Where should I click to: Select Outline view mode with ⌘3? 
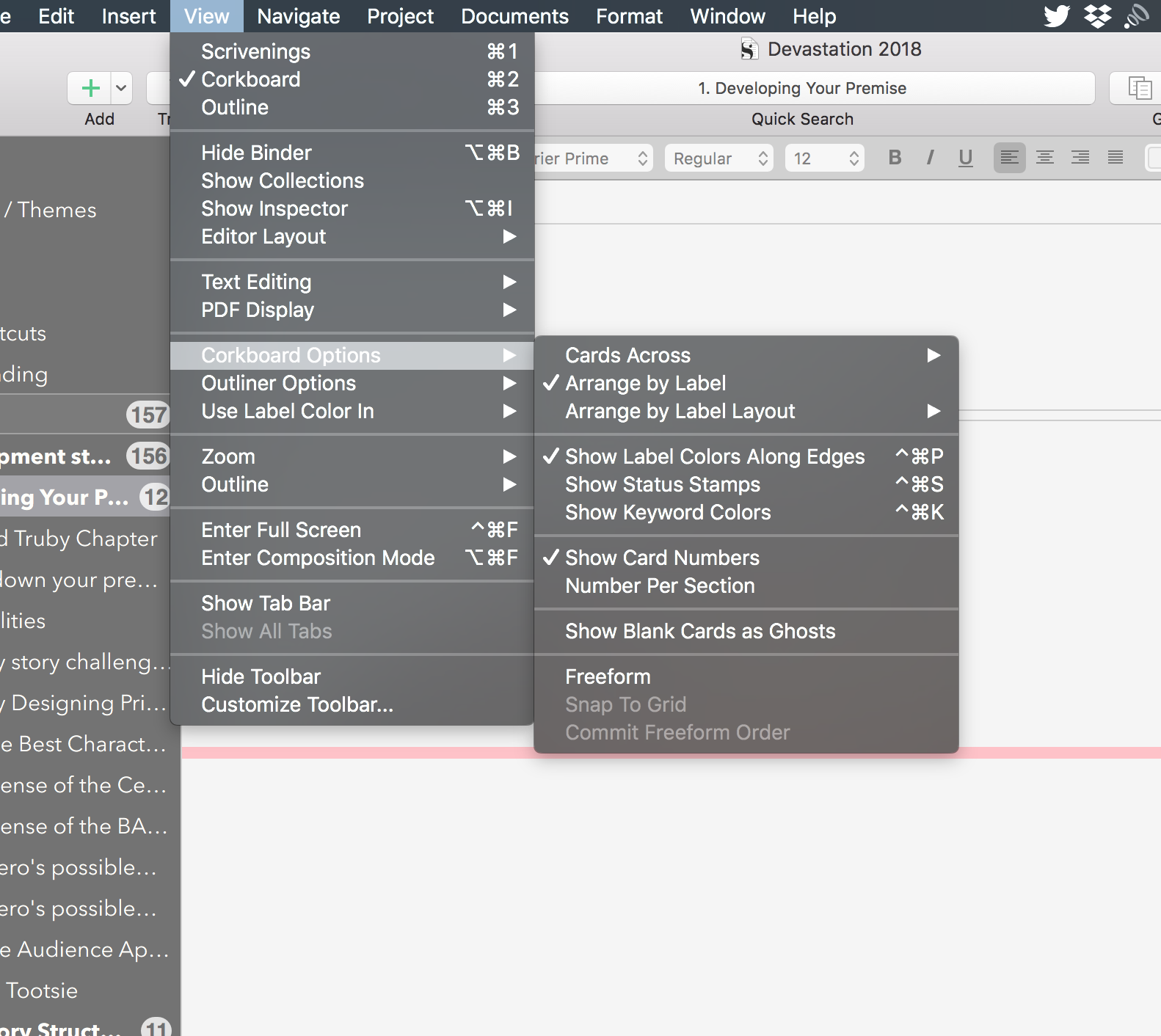pos(352,107)
